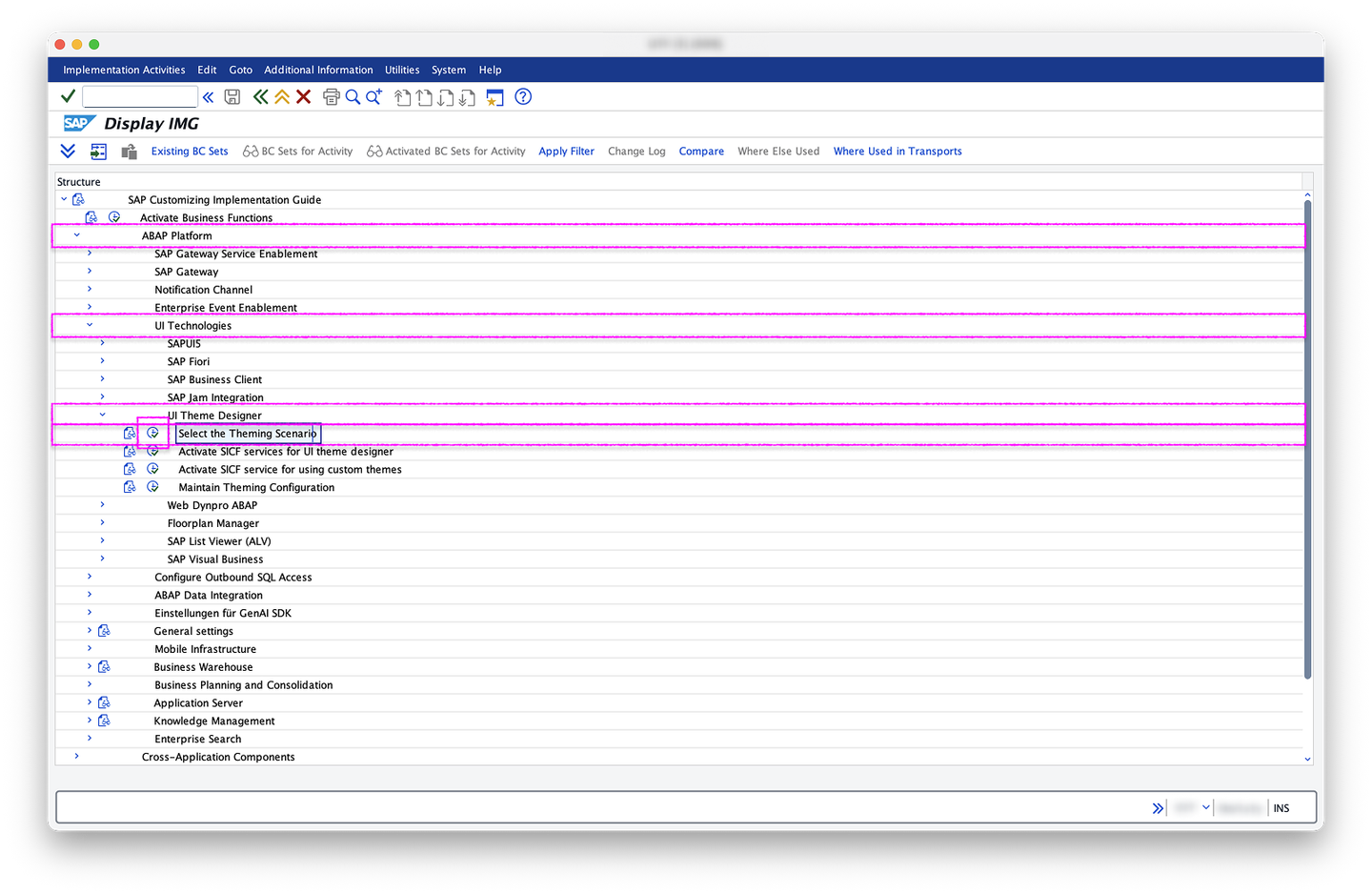Open the Goto menu

[x=241, y=70]
